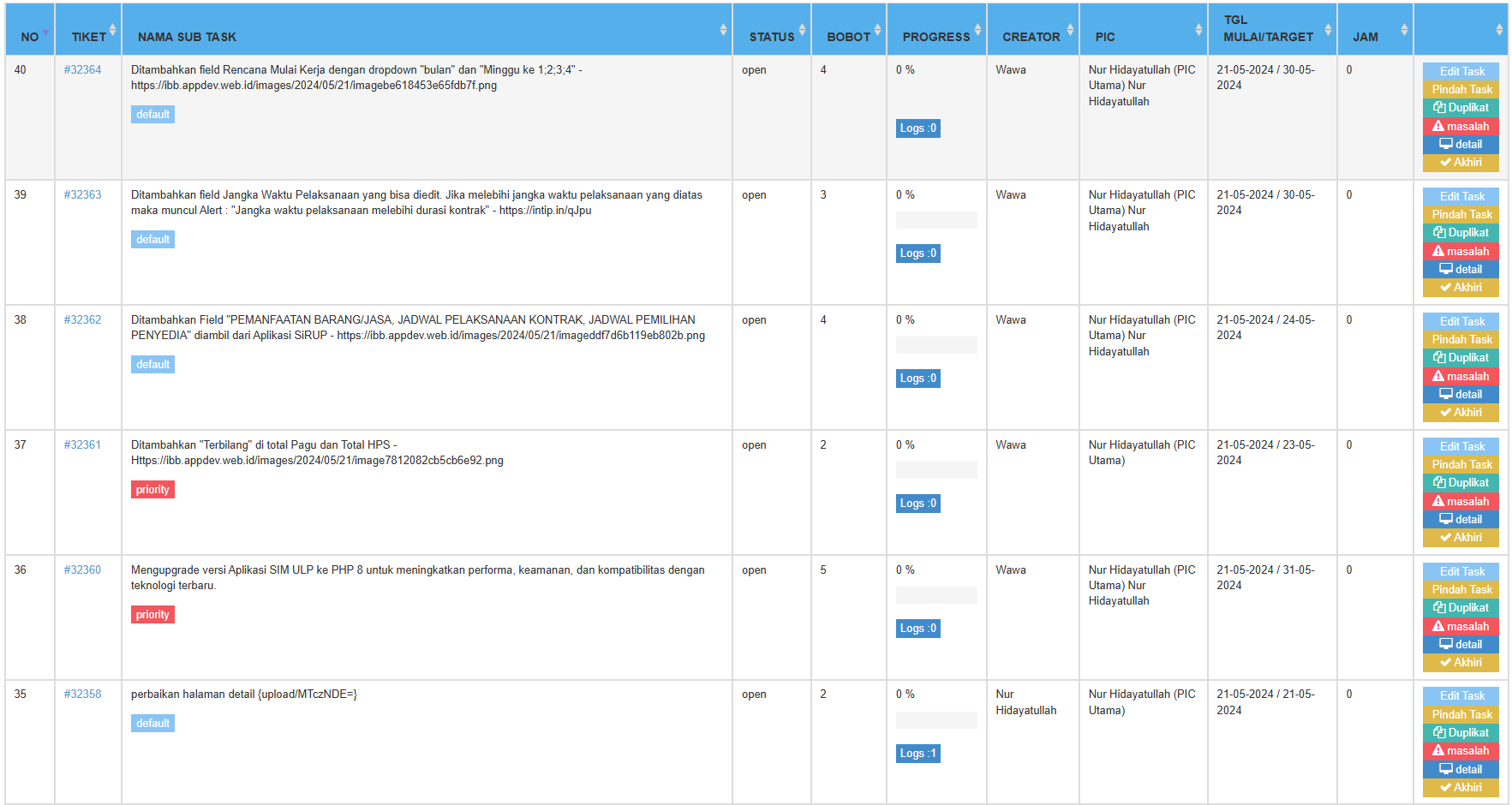Sort by JAM column sort arrows
Screen dimensions: 1512x805
coord(1404,30)
